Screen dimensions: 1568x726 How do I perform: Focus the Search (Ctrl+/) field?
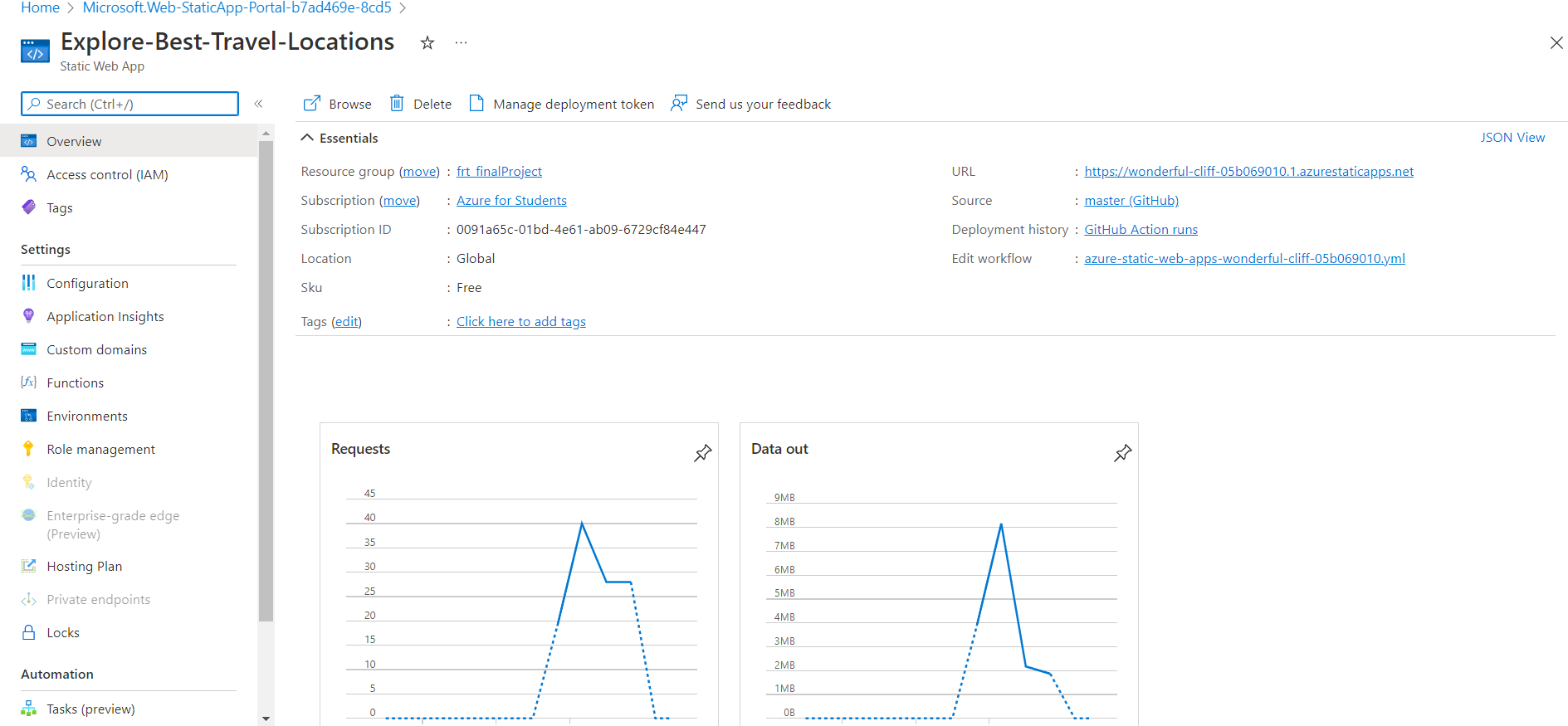pyautogui.click(x=129, y=104)
